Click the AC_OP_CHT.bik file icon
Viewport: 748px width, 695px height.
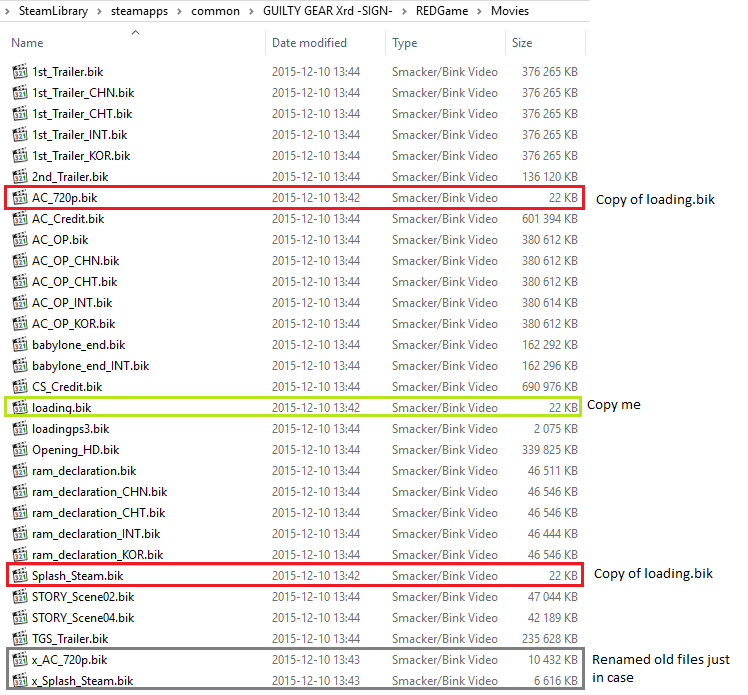20,281
